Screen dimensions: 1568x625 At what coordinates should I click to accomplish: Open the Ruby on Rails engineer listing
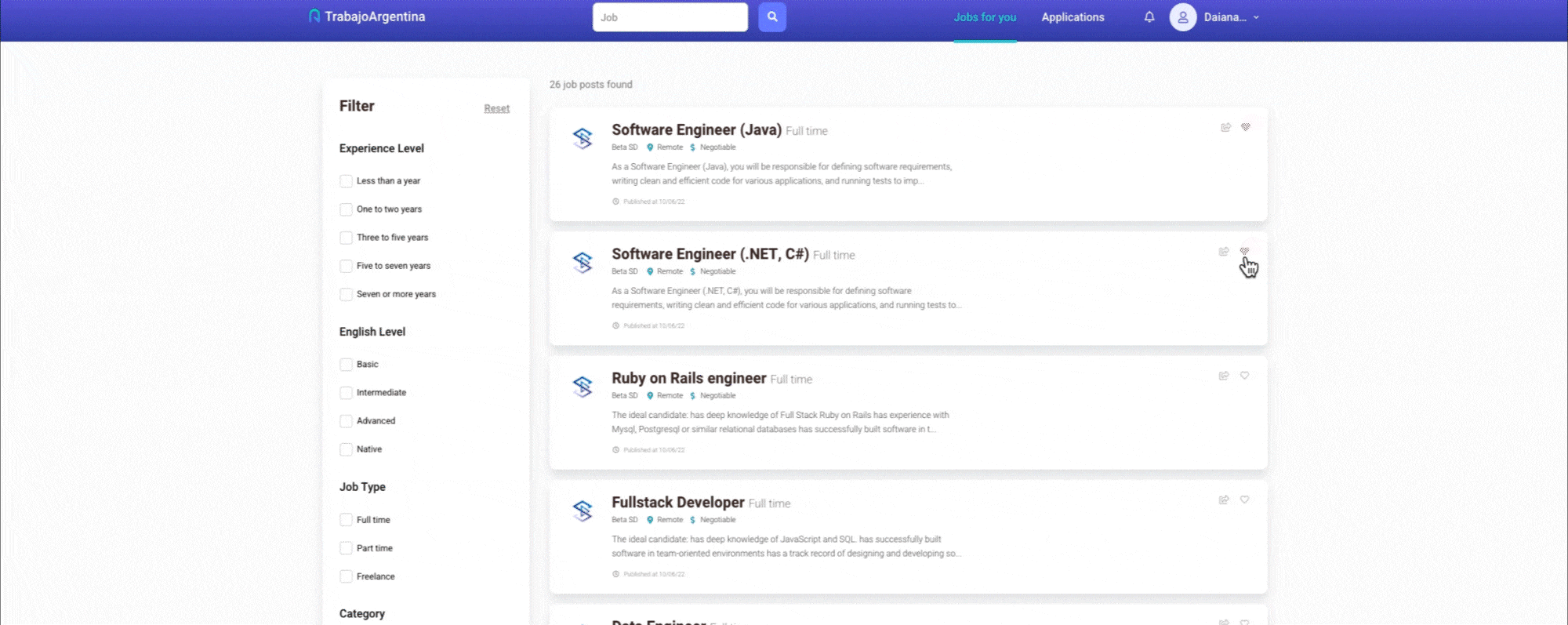(x=688, y=378)
